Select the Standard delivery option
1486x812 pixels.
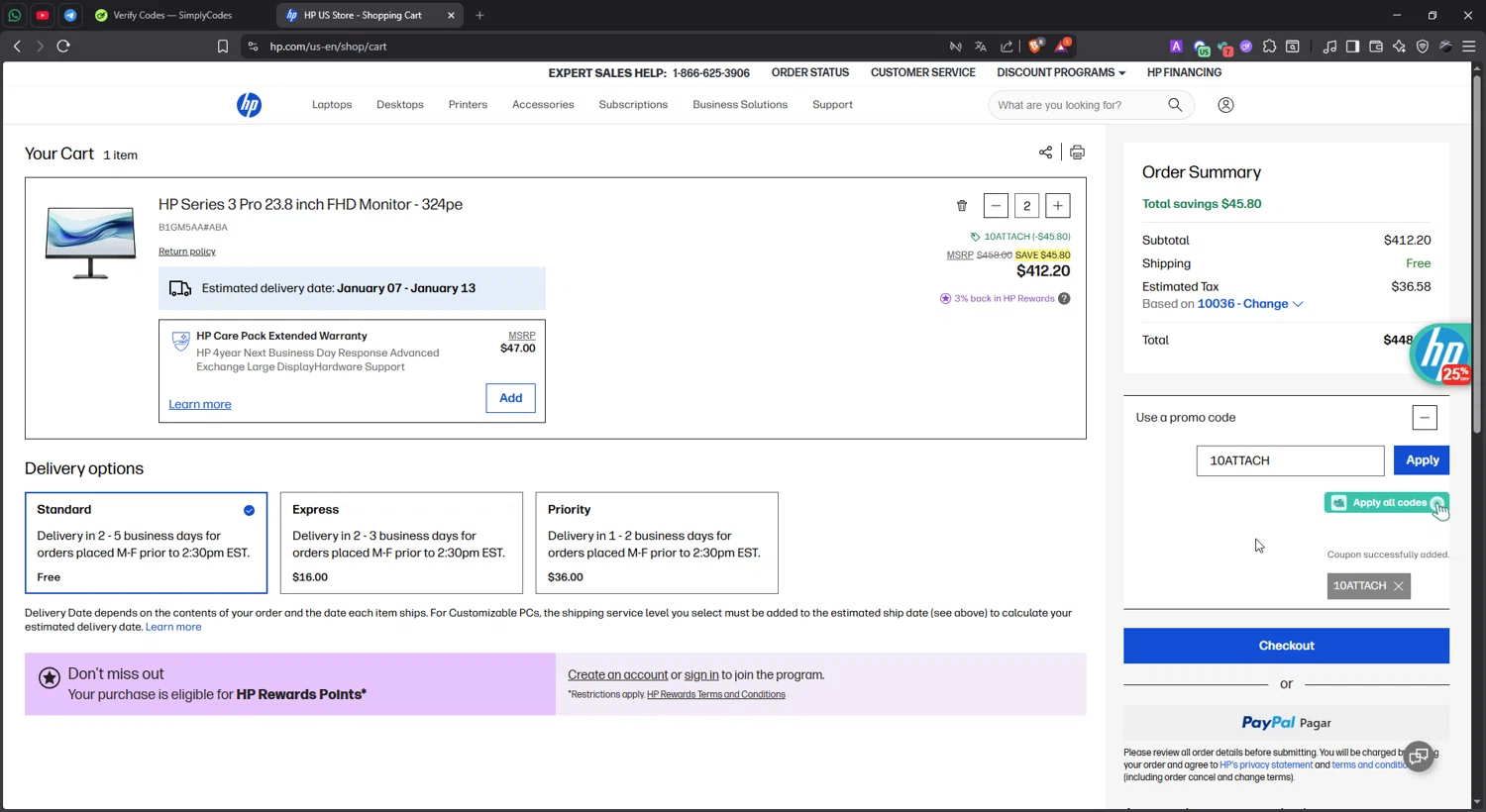click(x=146, y=543)
